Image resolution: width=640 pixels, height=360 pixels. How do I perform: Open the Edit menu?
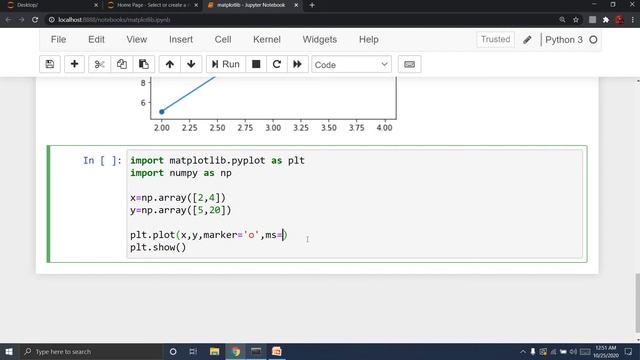click(x=96, y=40)
